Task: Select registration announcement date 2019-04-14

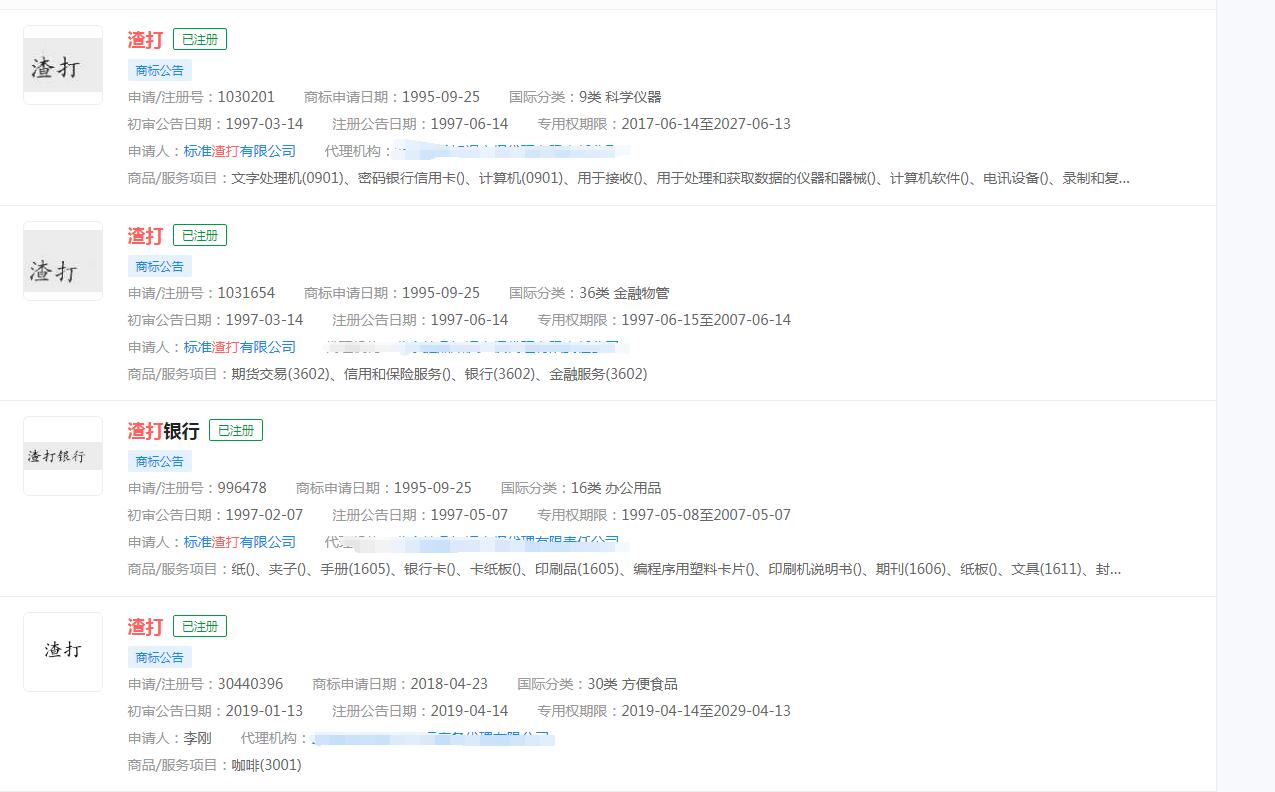Action: click(x=469, y=711)
